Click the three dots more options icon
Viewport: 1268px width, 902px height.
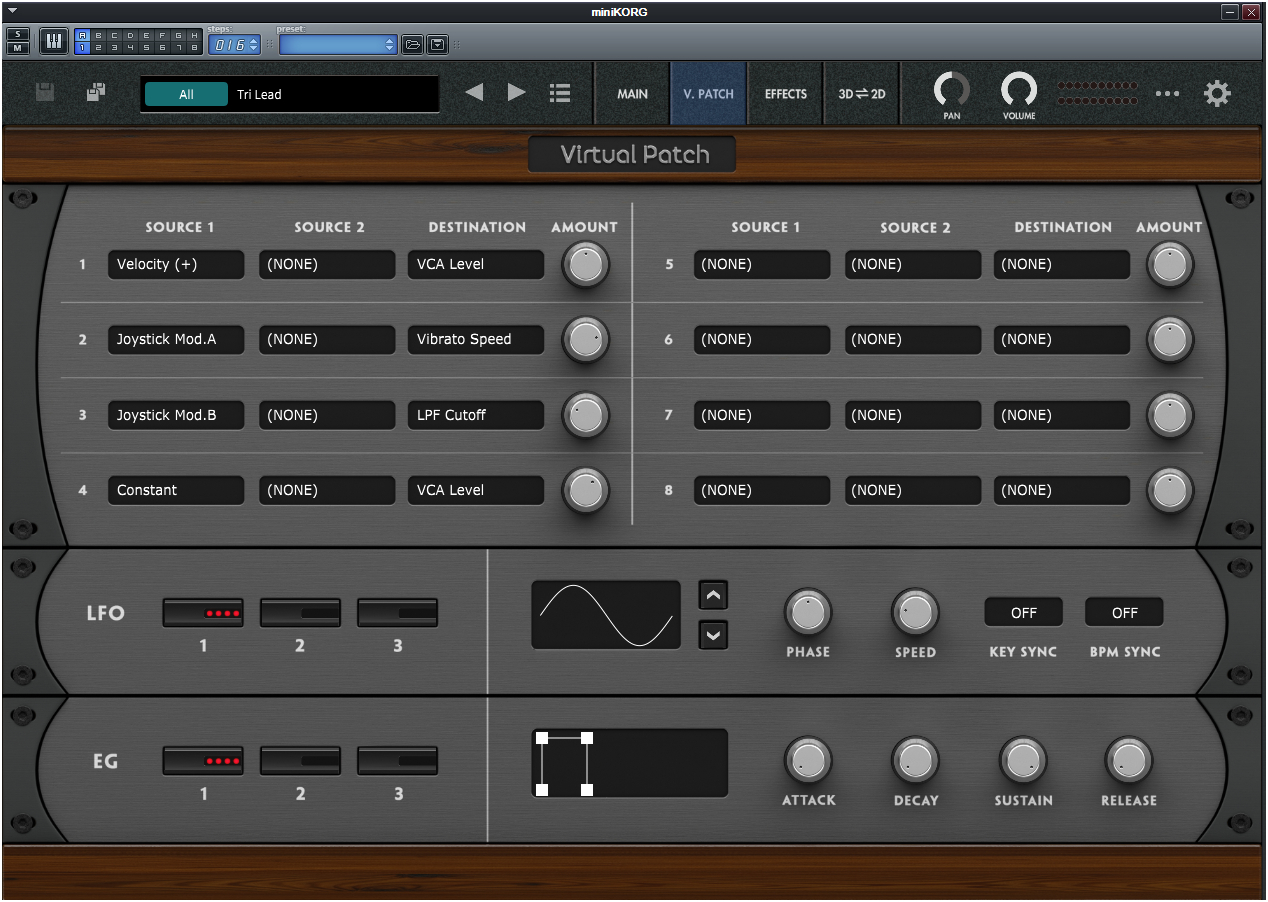[1167, 94]
